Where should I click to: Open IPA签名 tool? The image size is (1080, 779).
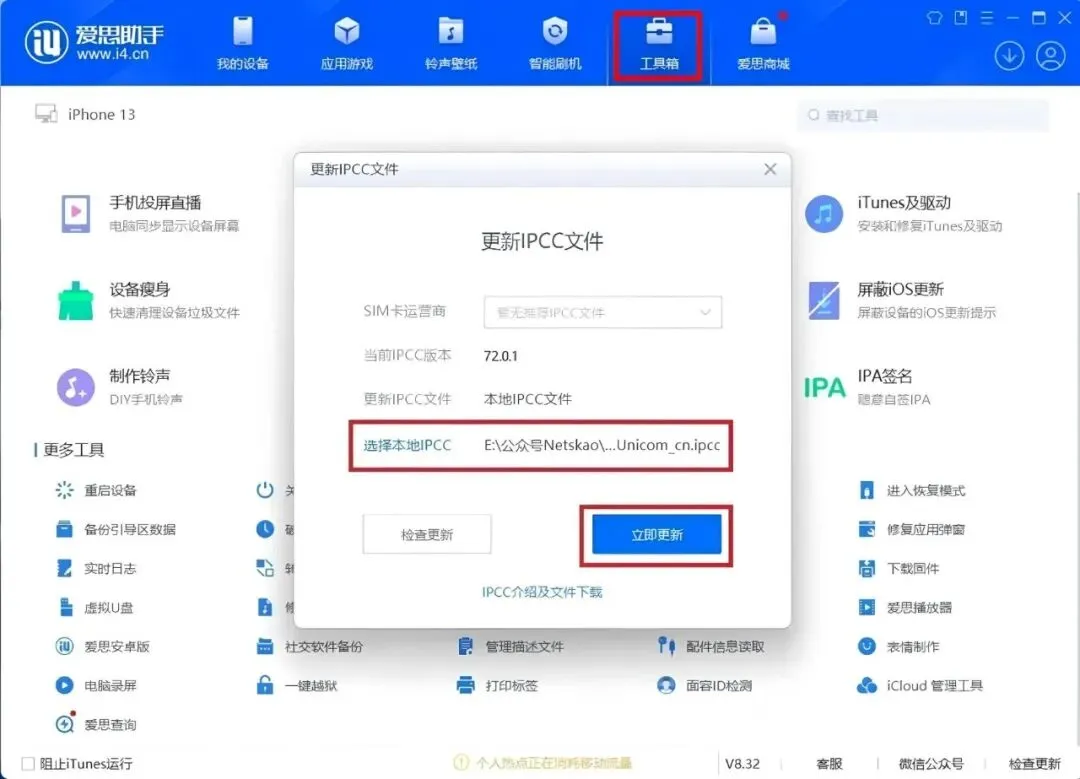click(x=868, y=387)
